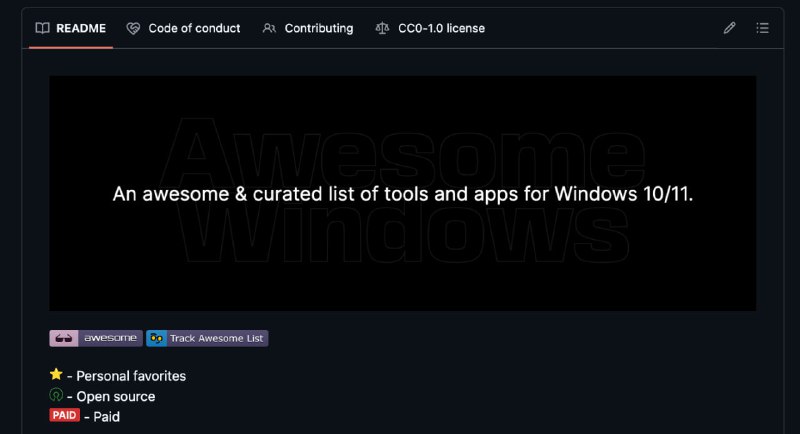Viewport: 800px width, 434px height.
Task: Click the pencil edit file icon
Action: (x=729, y=28)
